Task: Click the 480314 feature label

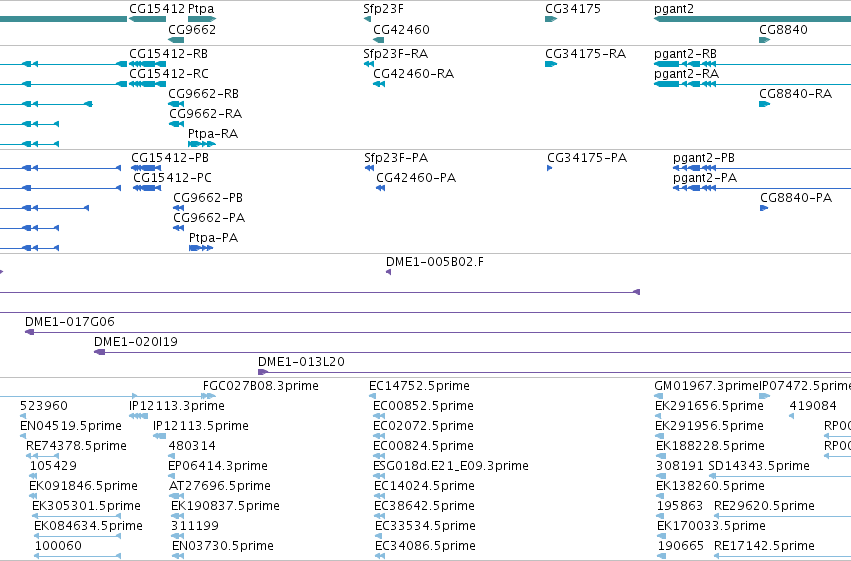Action: [192, 447]
